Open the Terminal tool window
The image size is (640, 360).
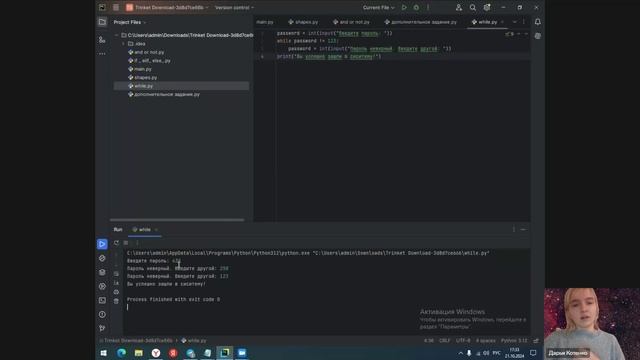click(102, 300)
